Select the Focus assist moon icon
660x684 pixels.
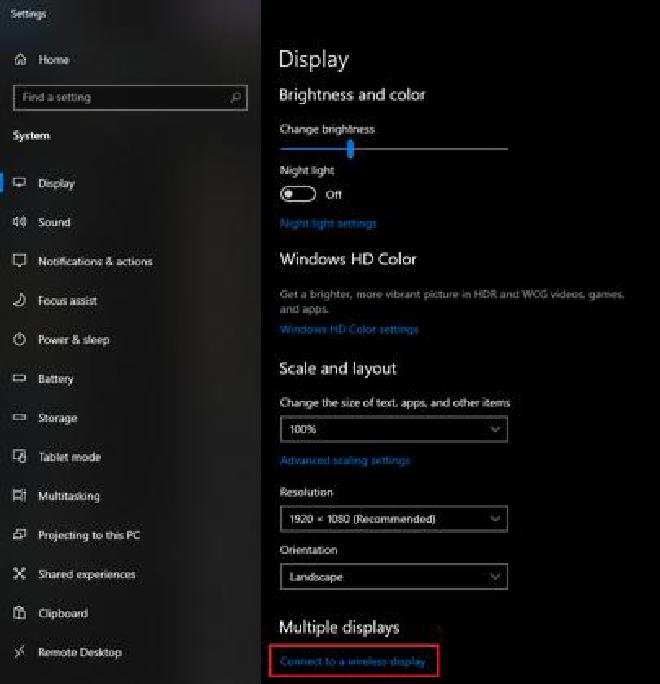coord(19,300)
